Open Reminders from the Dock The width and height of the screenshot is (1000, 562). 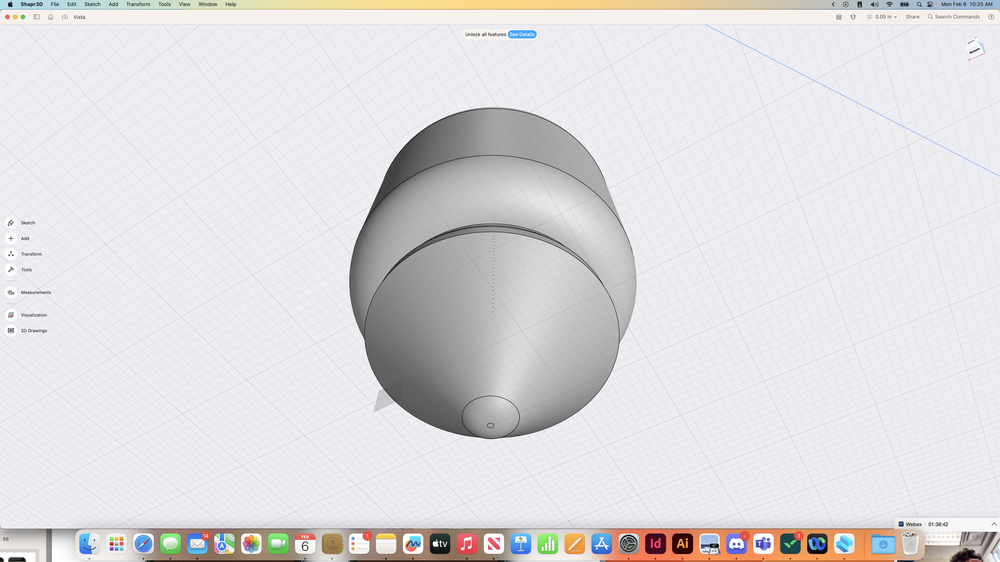[359, 544]
